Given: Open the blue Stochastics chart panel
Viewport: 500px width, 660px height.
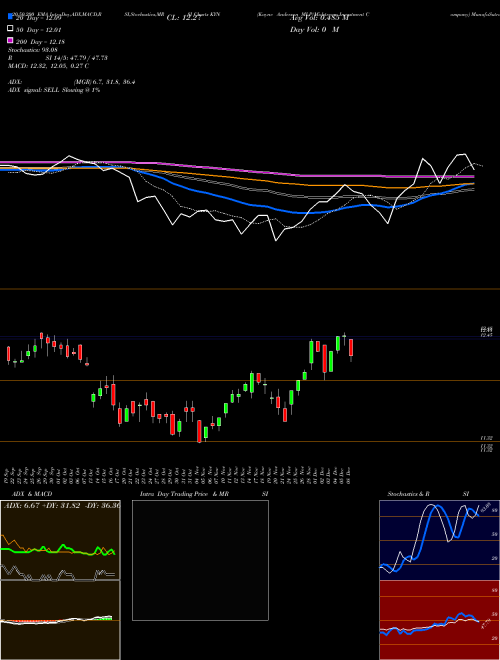Looking at the screenshot, I should click(439, 540).
